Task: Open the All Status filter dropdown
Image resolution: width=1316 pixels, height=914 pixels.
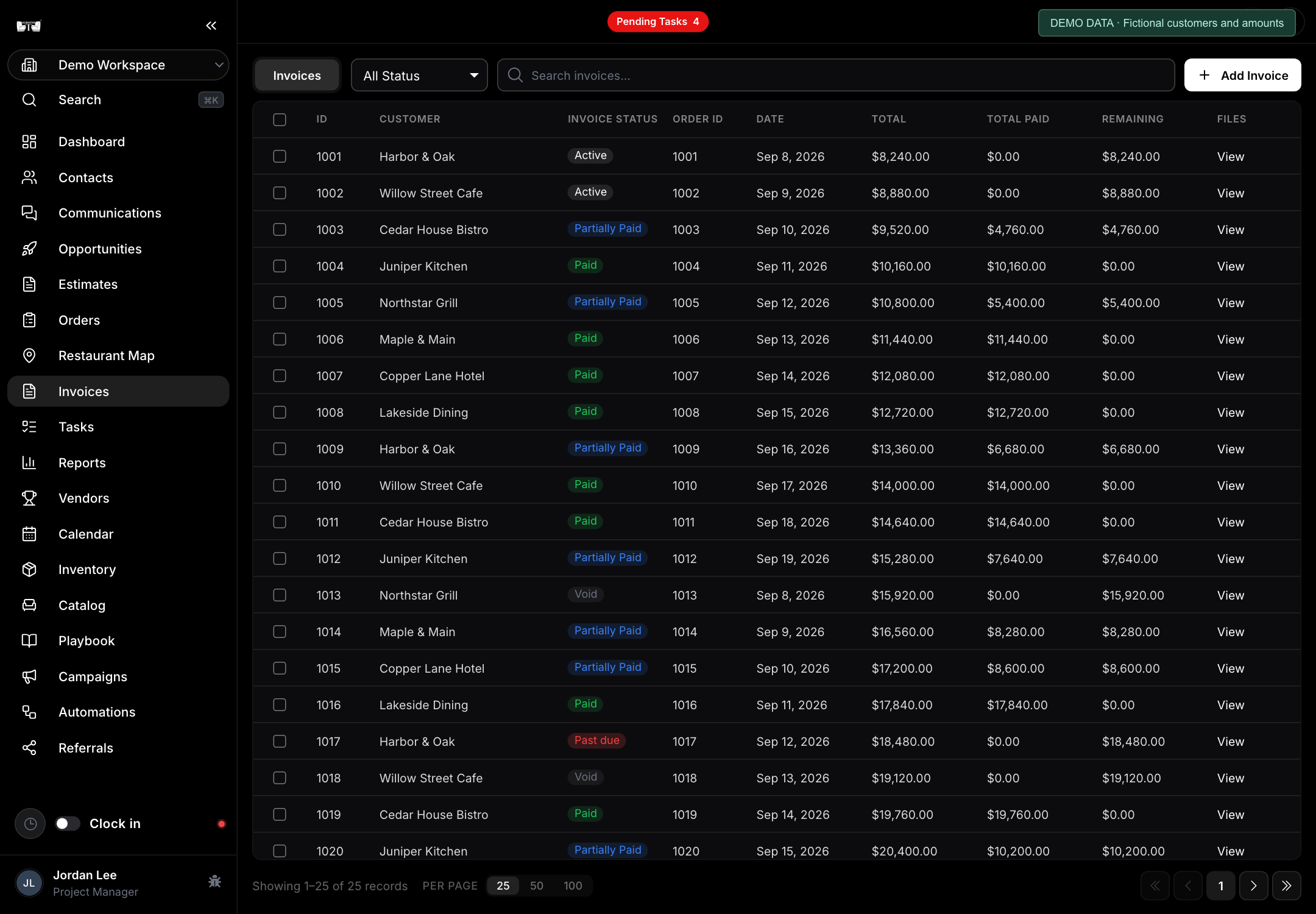Action: [x=419, y=76]
